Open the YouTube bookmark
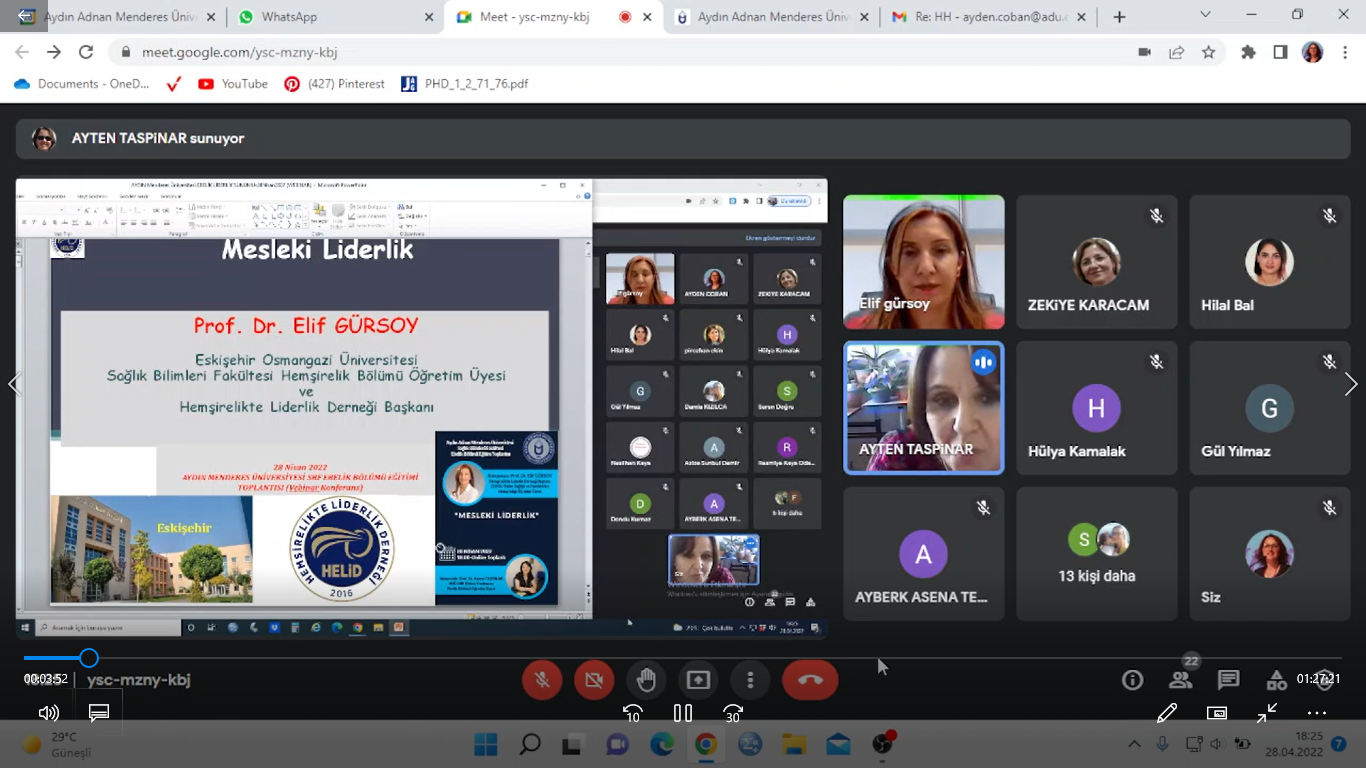The height and width of the screenshot is (768, 1366). (x=234, y=84)
